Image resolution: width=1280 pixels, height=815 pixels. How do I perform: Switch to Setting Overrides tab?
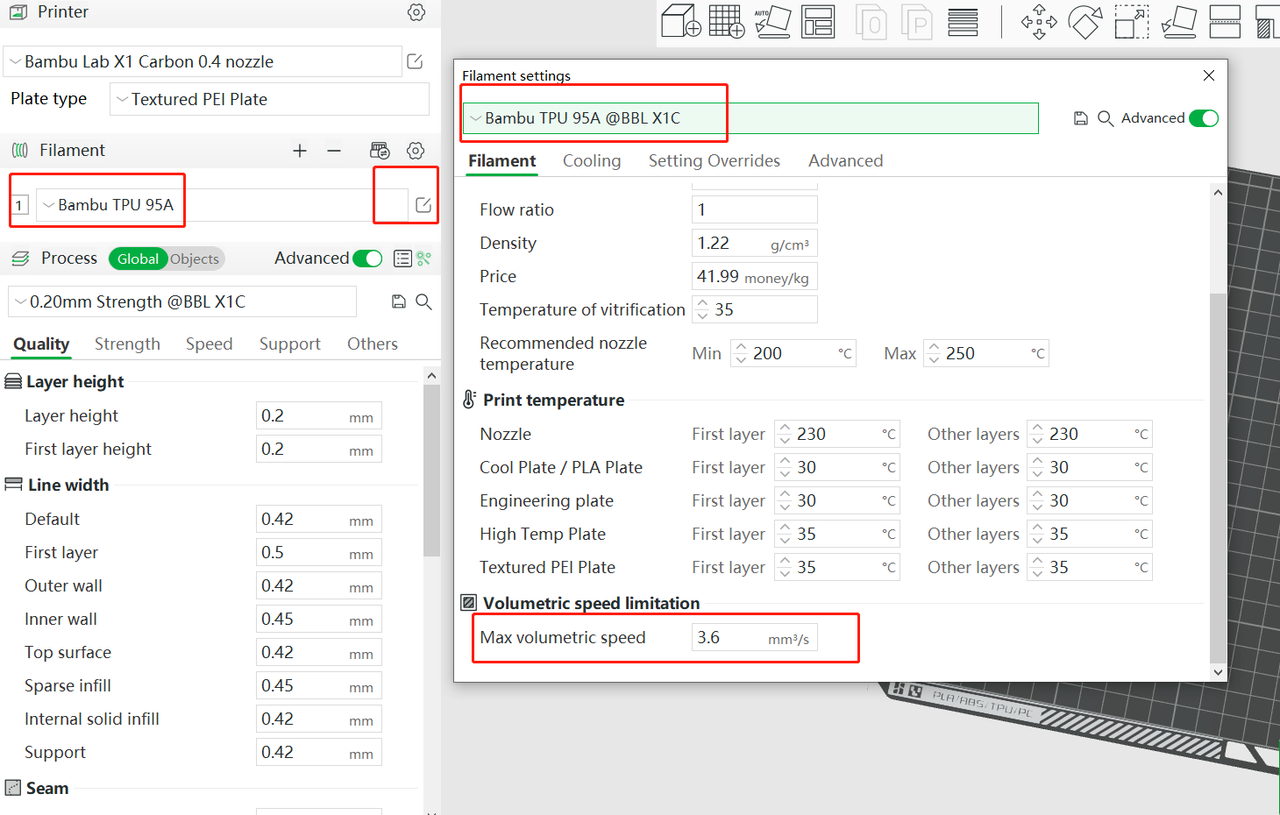[x=714, y=161]
